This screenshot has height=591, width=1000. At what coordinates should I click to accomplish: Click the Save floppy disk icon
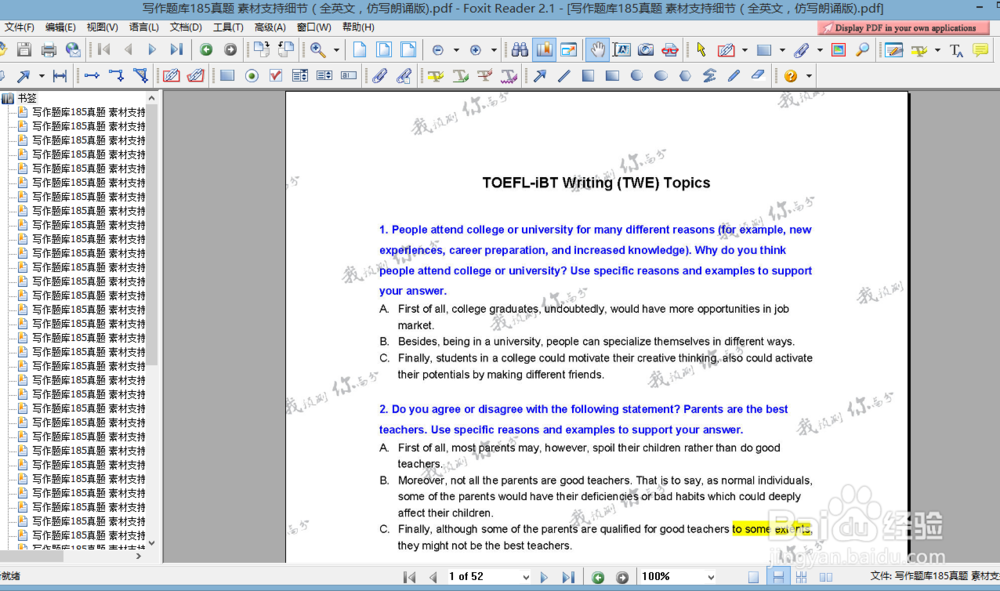(x=24, y=50)
